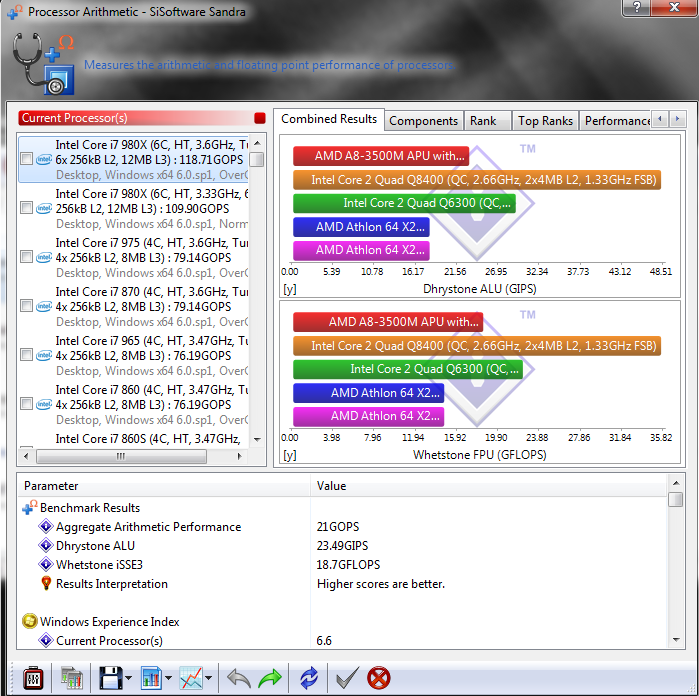Image resolution: width=699 pixels, height=696 pixels.
Task: Select the Whetstone 18.7GFLOPS value
Action: pos(348,565)
